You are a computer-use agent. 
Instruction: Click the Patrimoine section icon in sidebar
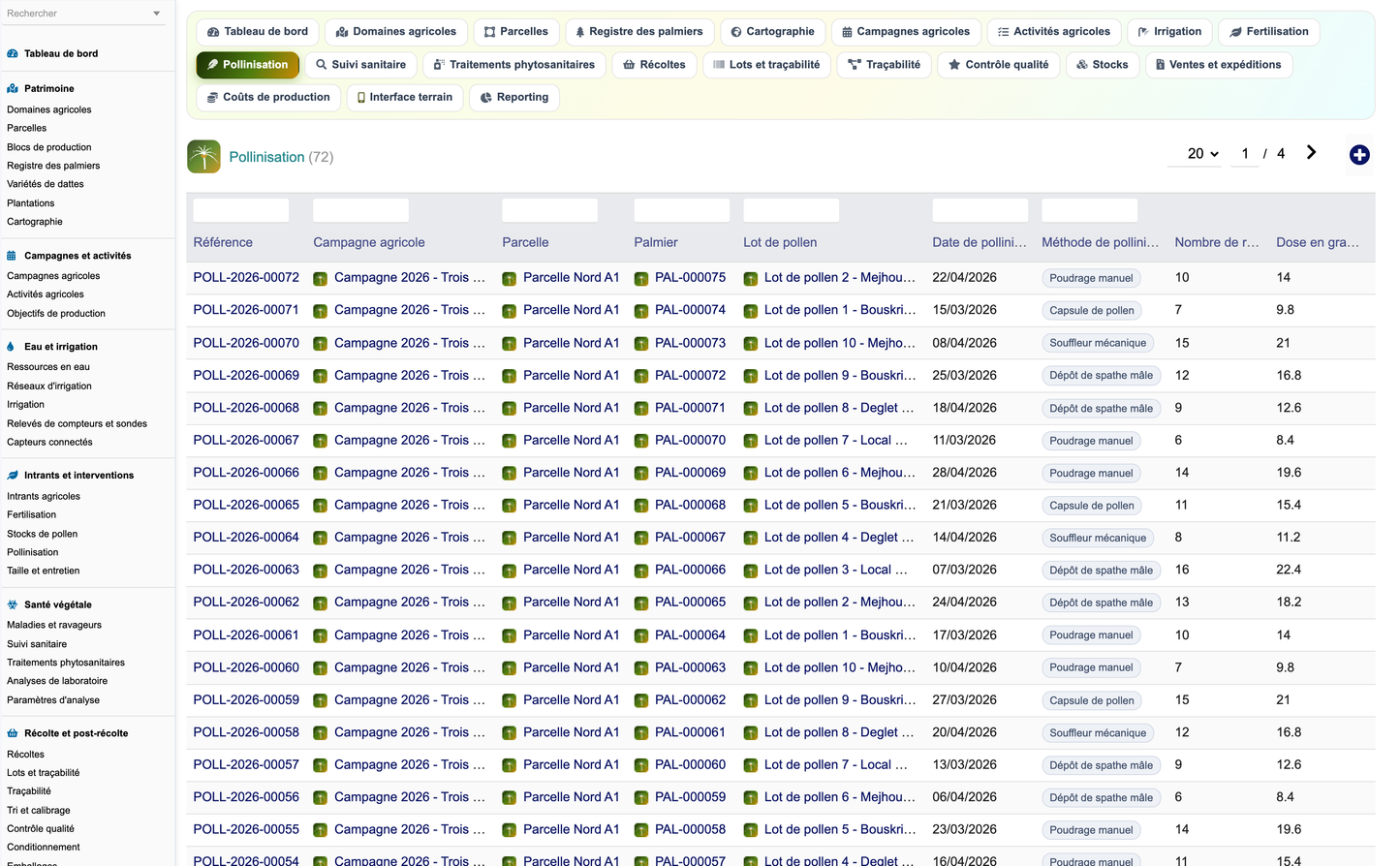(13, 88)
